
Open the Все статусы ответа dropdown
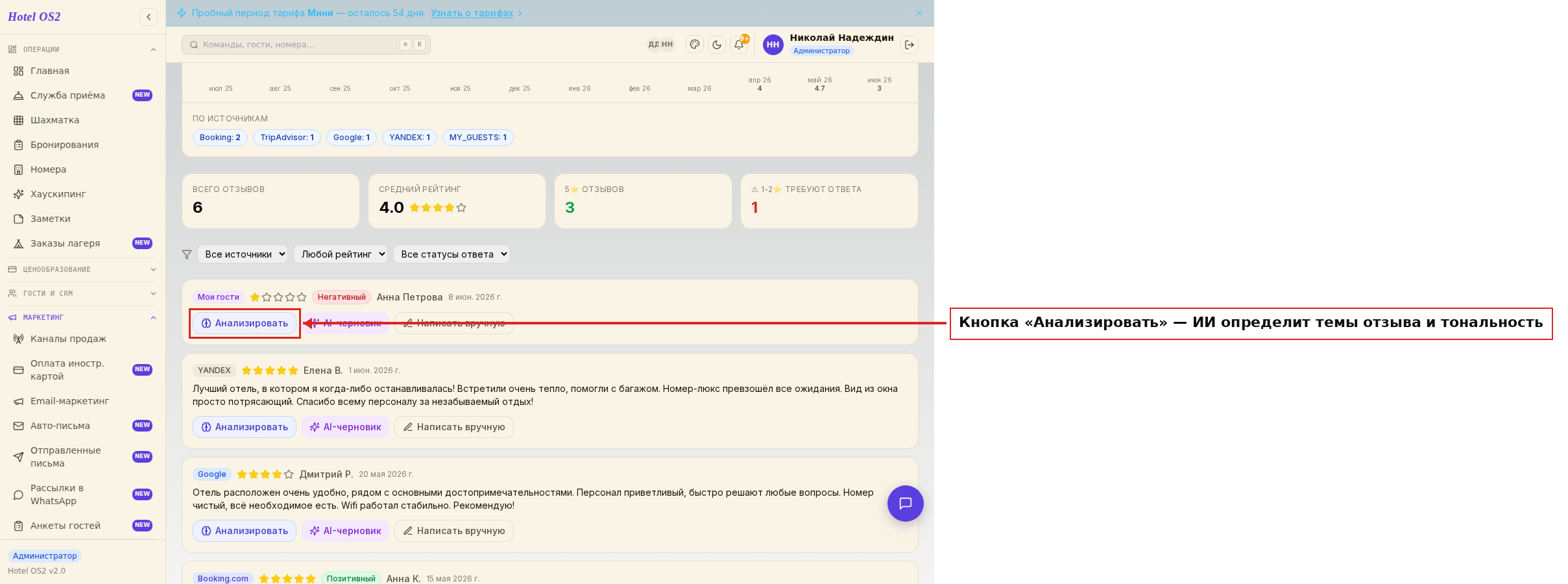tap(452, 254)
